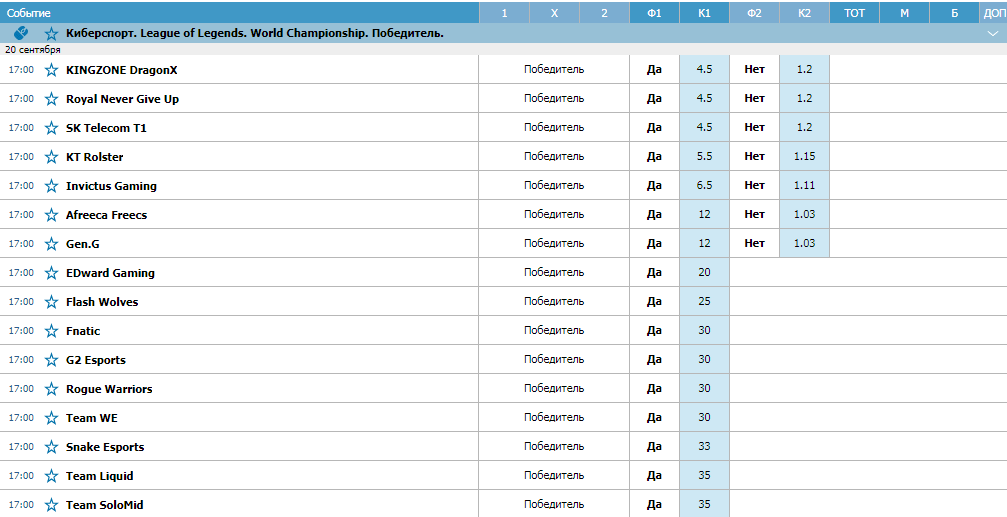
Task: Choose 20 odds for EDward Gaming
Action: [705, 272]
